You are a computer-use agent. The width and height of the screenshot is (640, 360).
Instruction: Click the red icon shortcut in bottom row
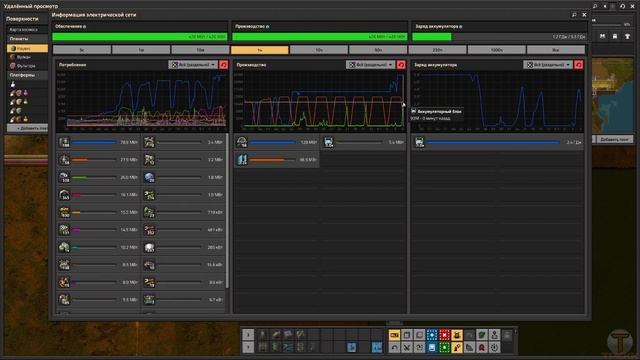pos(482,347)
